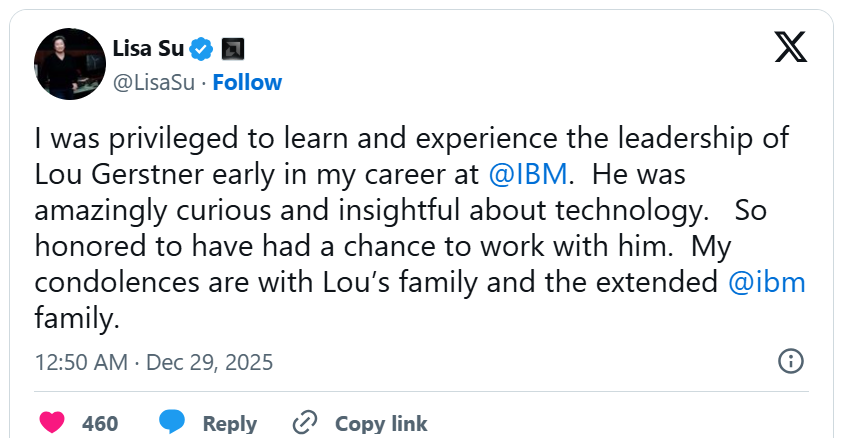Screen dimensions: 867x438
Task: Click the tweet's opening line of text
Action: [409, 137]
